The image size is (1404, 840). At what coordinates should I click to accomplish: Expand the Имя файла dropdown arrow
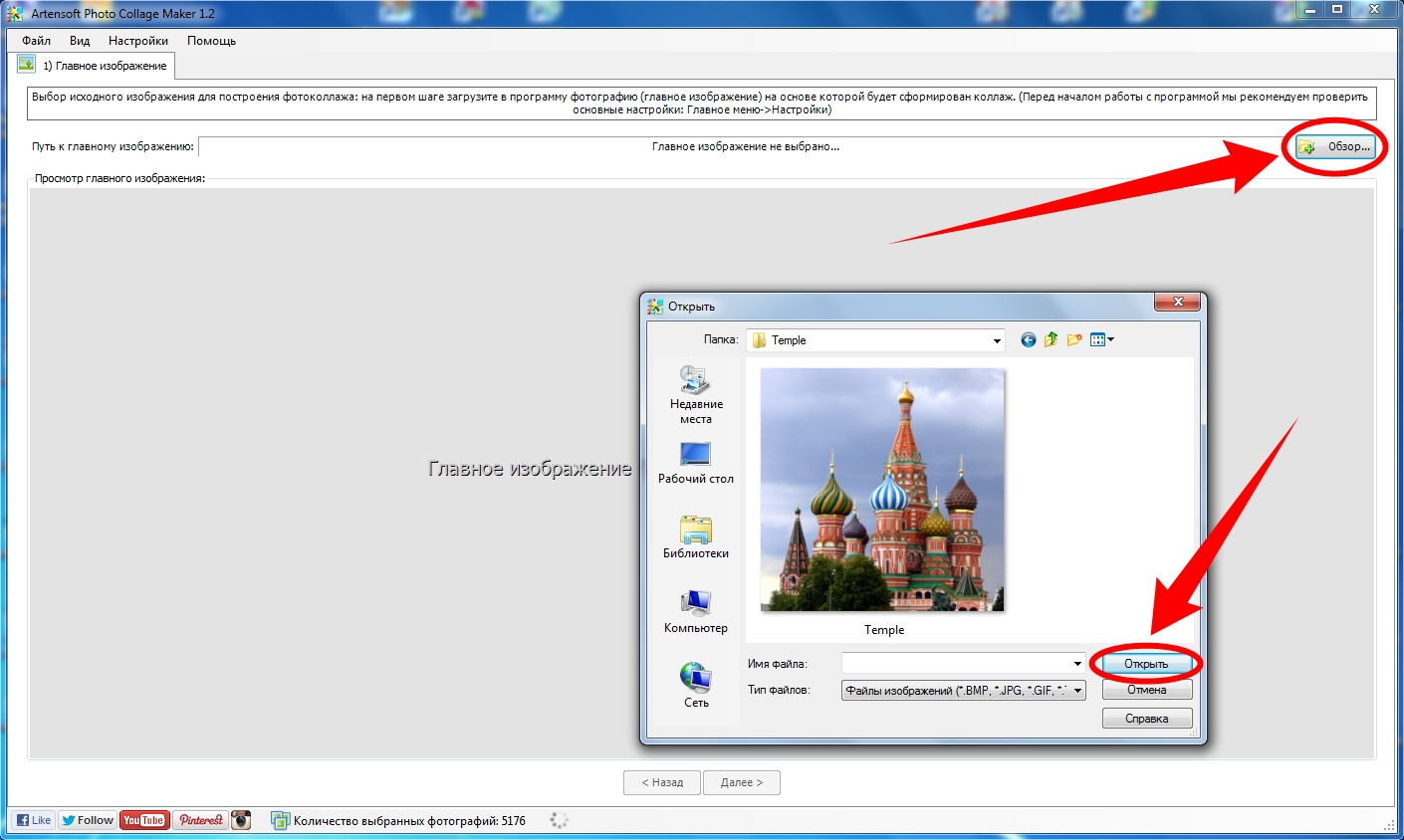tap(1077, 664)
